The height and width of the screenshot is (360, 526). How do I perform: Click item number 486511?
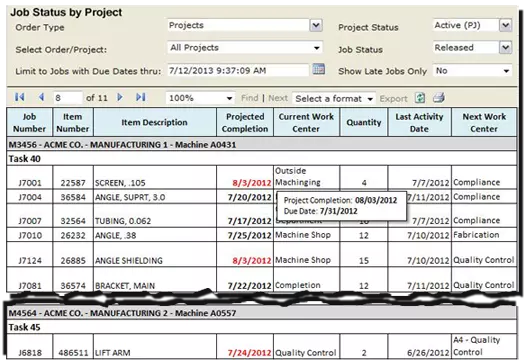[73, 353]
